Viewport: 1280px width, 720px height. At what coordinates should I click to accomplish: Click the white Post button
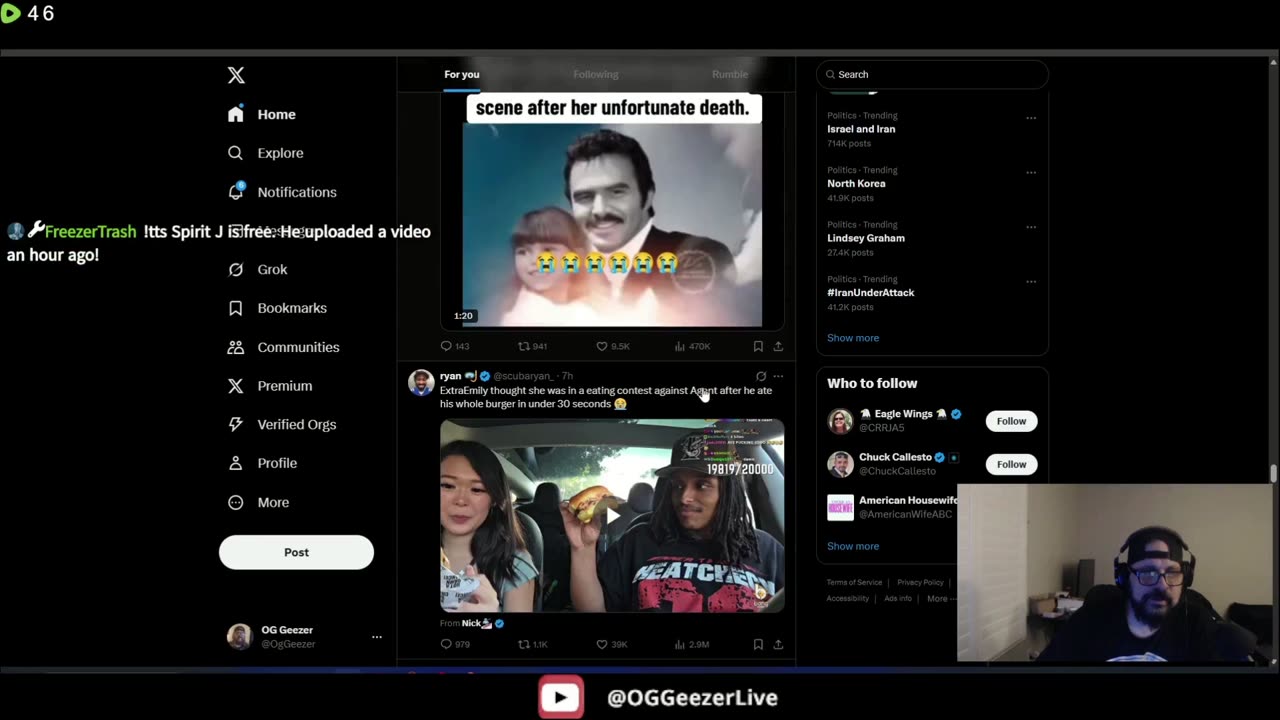pyautogui.click(x=296, y=552)
